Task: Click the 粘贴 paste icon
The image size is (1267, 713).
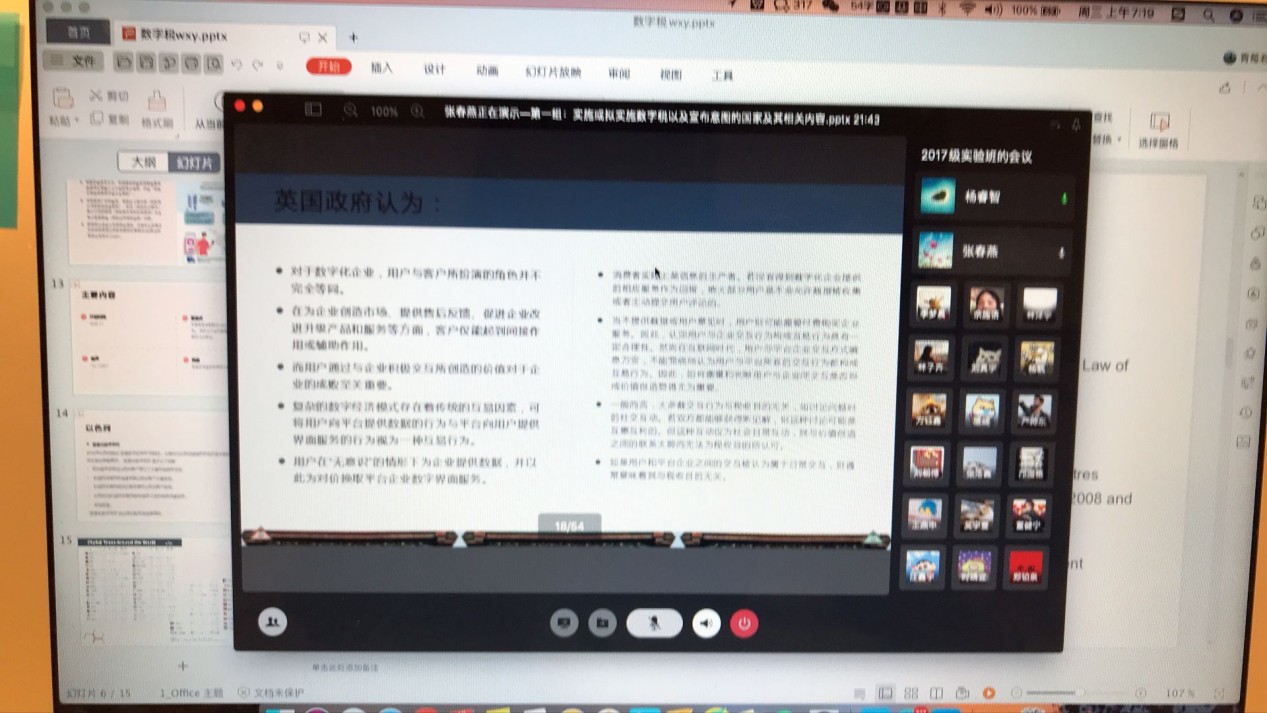Action: coord(62,99)
